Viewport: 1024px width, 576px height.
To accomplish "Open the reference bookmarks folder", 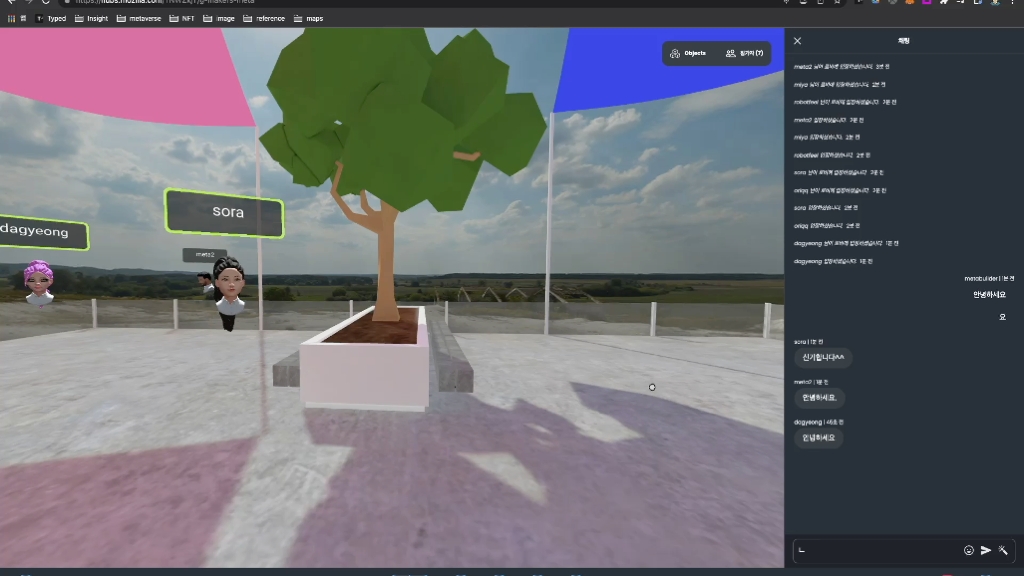I will (x=264, y=18).
